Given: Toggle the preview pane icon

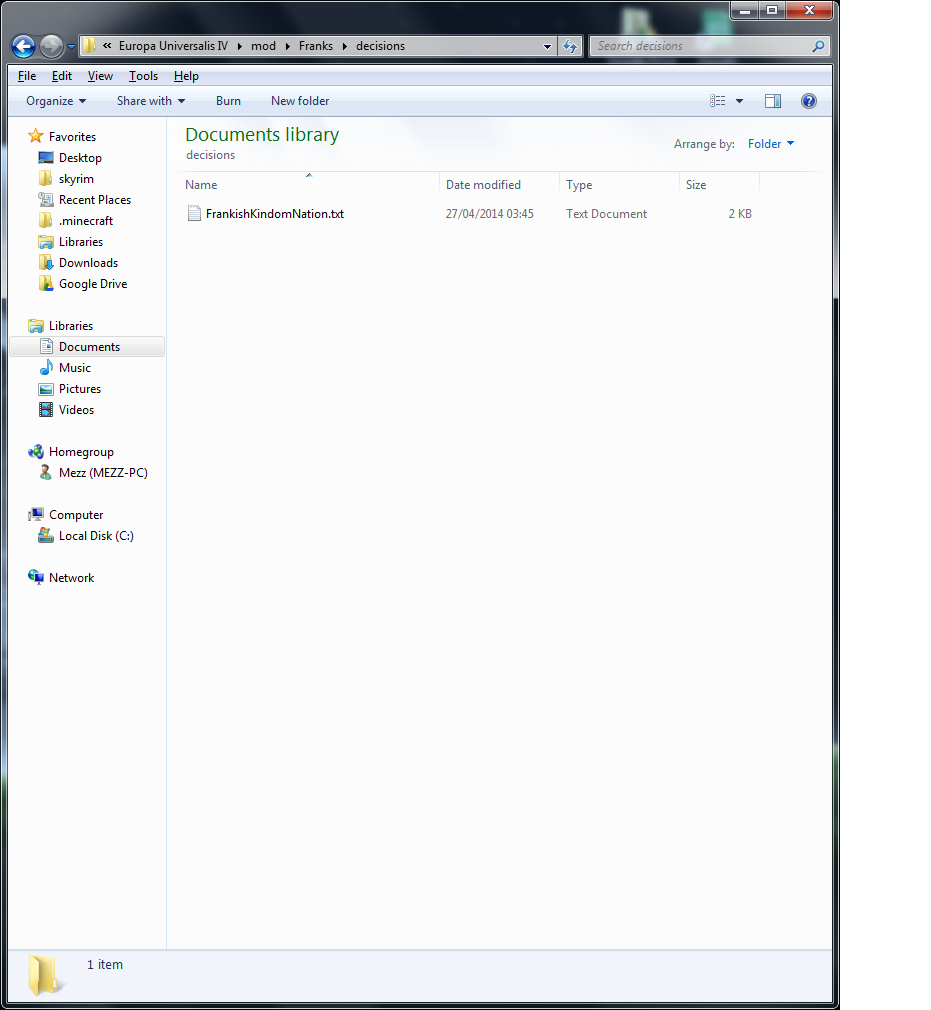Looking at the screenshot, I should coord(773,101).
